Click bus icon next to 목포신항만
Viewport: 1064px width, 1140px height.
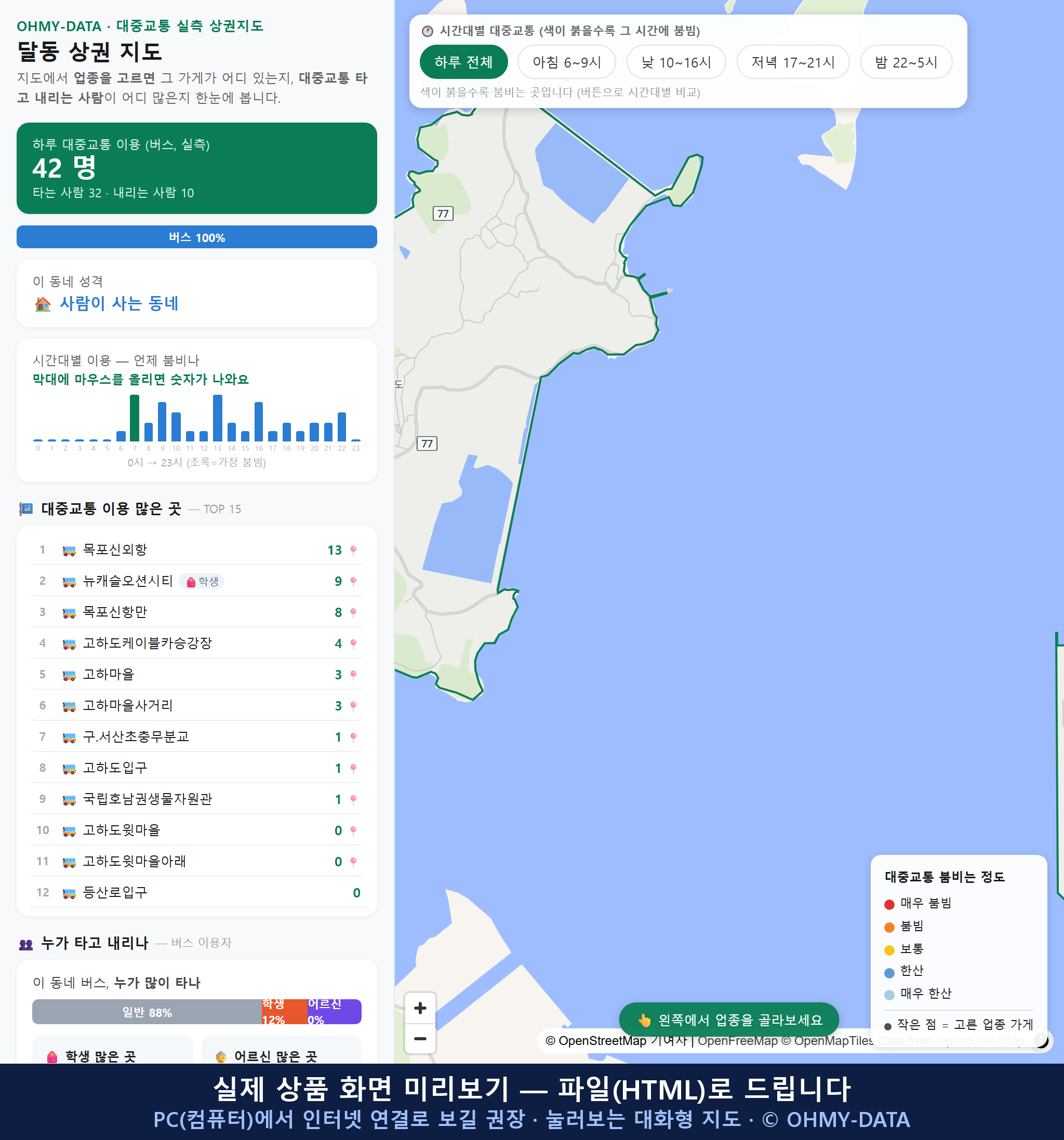pyautogui.click(x=69, y=612)
